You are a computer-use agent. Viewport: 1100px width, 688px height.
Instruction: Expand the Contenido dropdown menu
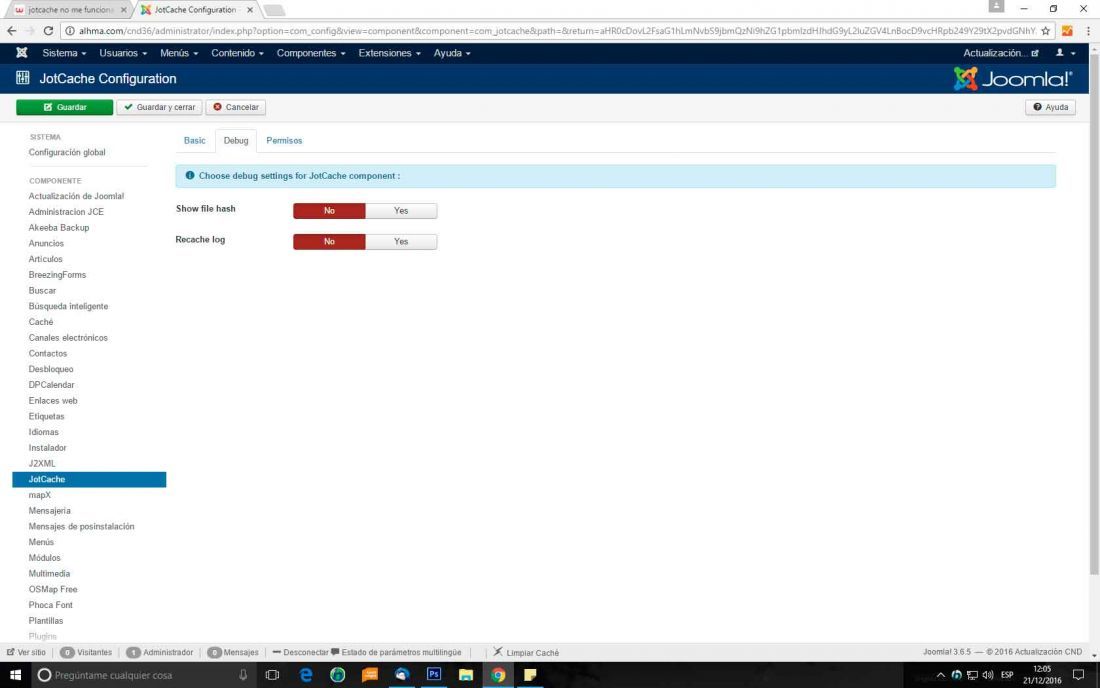237,53
